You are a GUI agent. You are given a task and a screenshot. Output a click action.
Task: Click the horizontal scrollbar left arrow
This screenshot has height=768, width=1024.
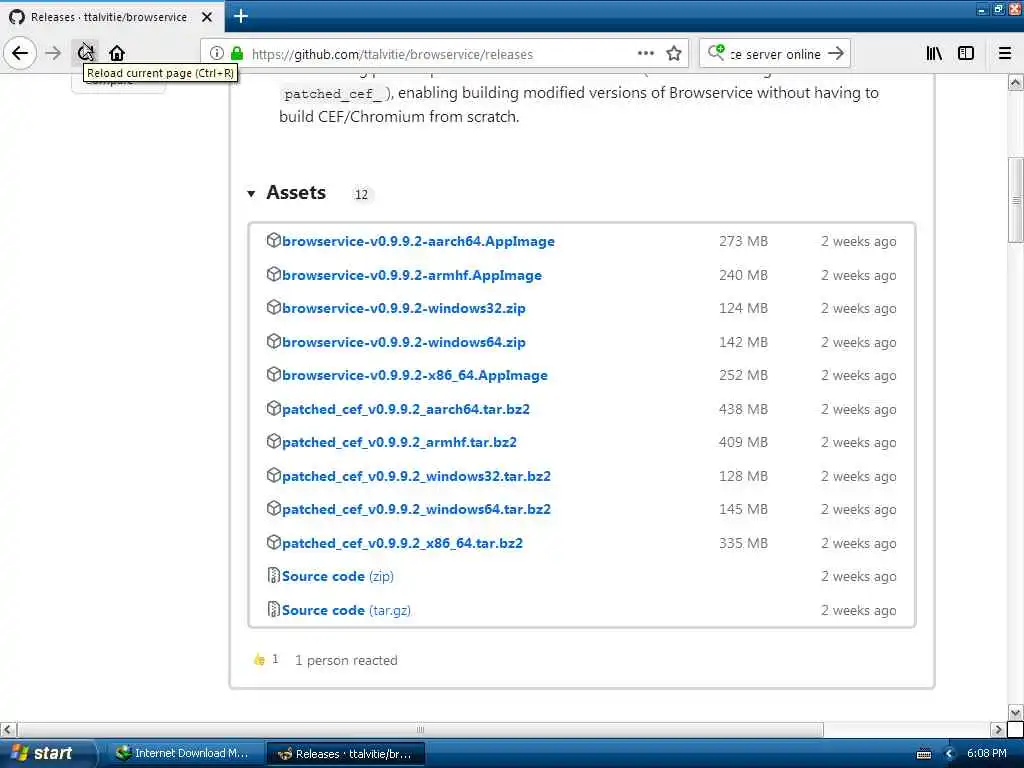[x=8, y=729]
